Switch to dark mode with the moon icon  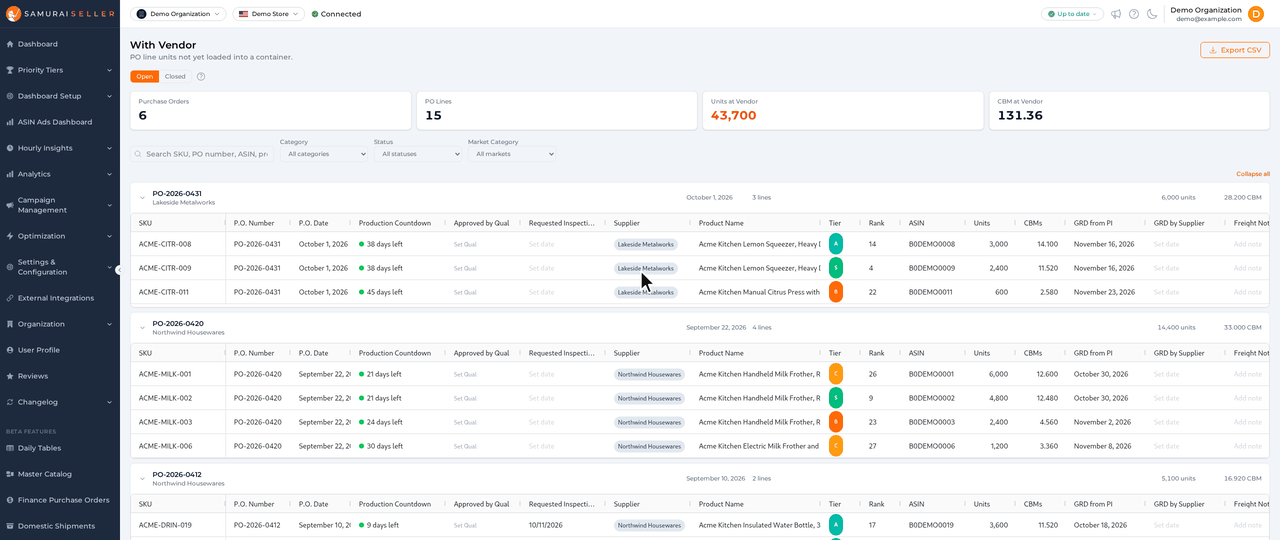click(x=1152, y=14)
